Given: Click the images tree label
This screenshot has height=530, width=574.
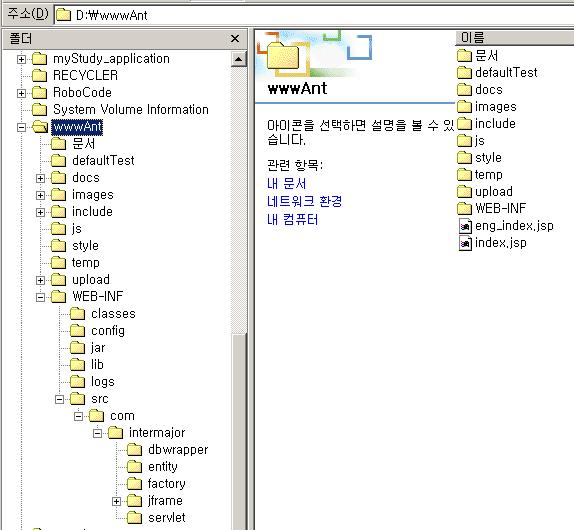Looking at the screenshot, I should click(93, 195).
